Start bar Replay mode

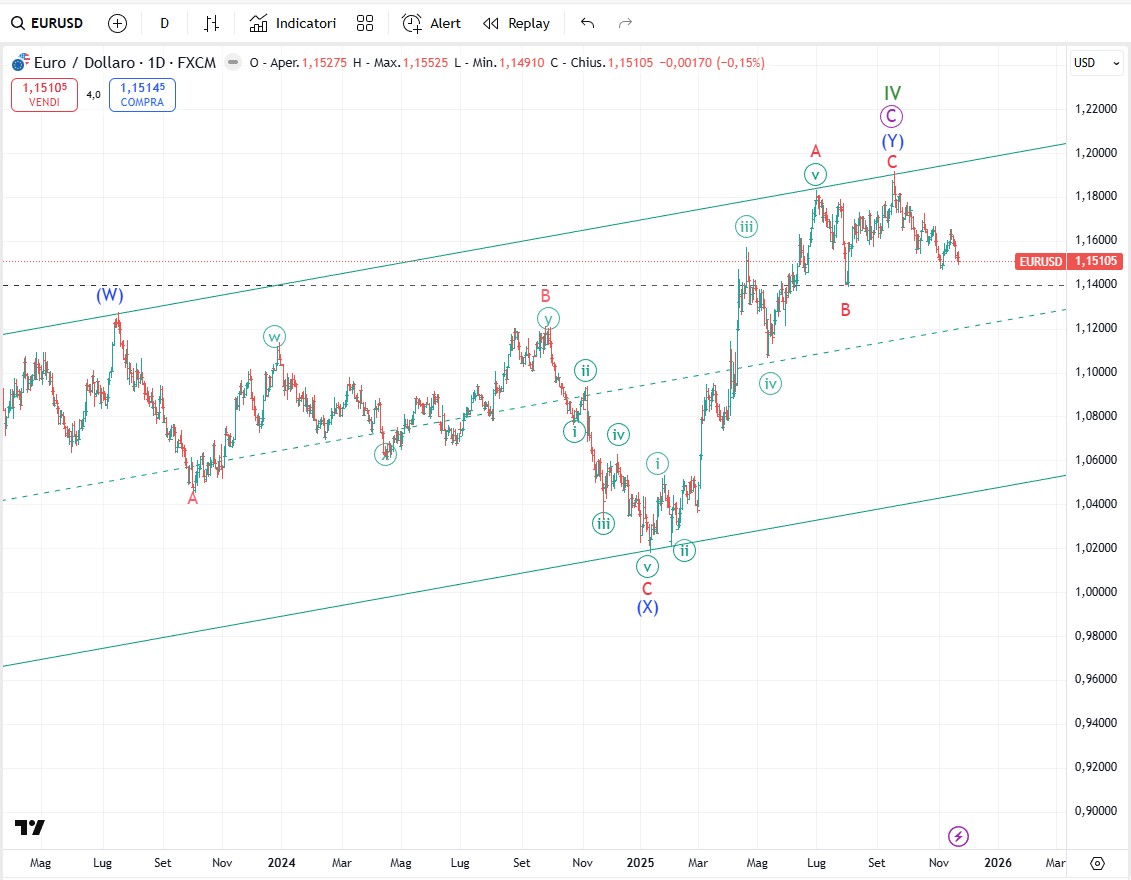coord(516,23)
